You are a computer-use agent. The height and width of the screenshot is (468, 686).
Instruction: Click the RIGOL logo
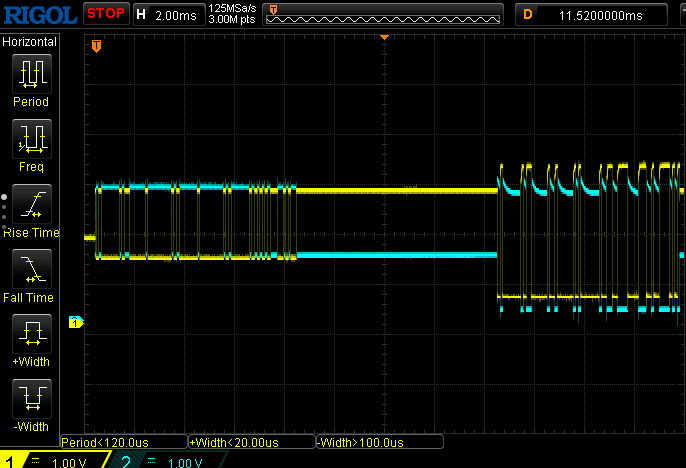[39, 14]
